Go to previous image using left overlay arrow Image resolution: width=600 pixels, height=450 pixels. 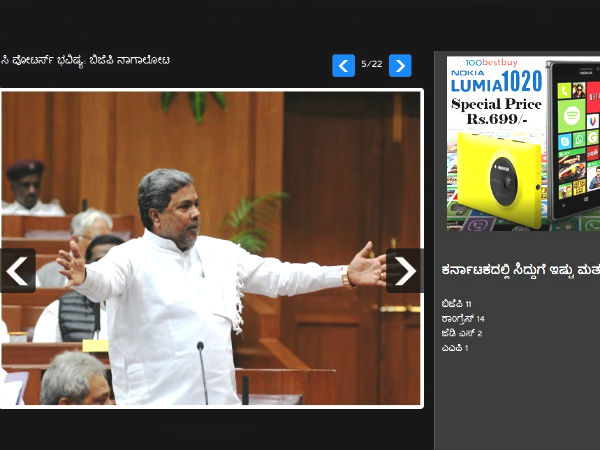17,270
